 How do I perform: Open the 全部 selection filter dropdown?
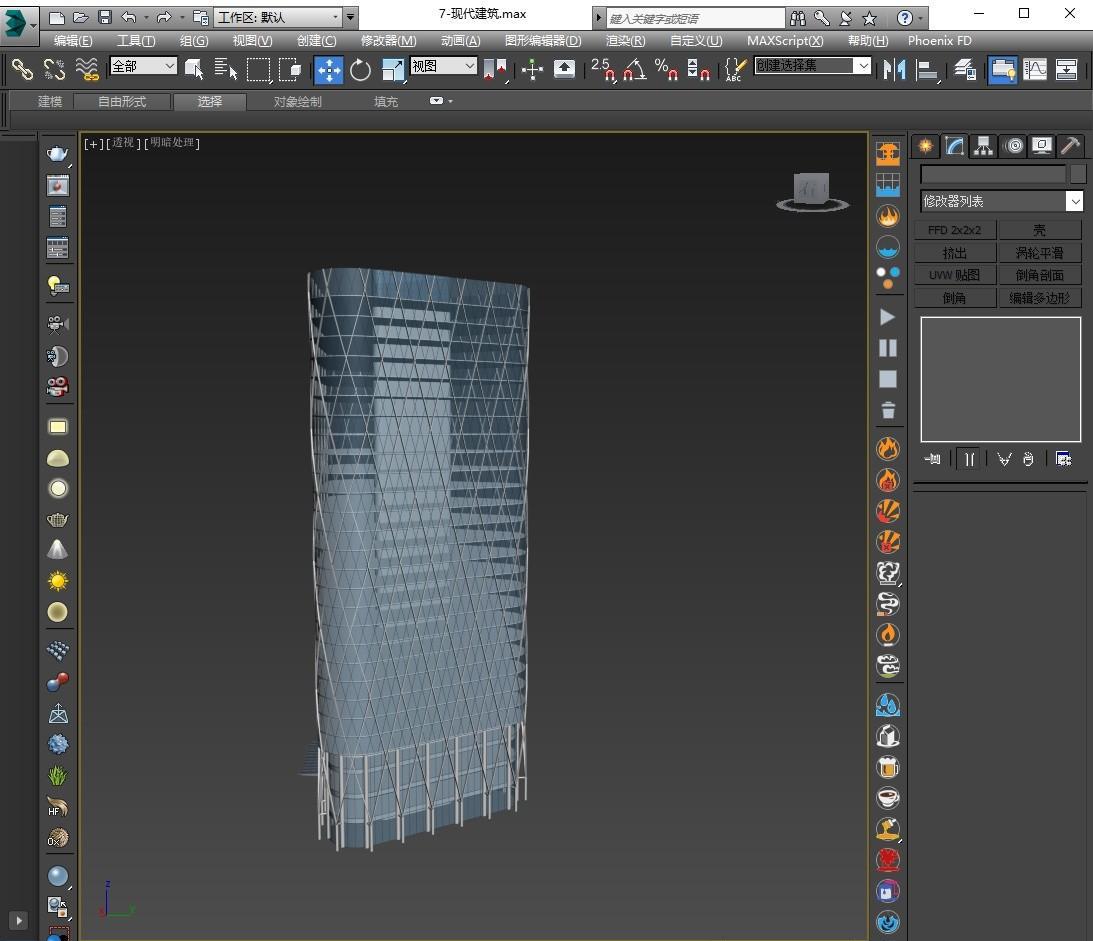[143, 66]
